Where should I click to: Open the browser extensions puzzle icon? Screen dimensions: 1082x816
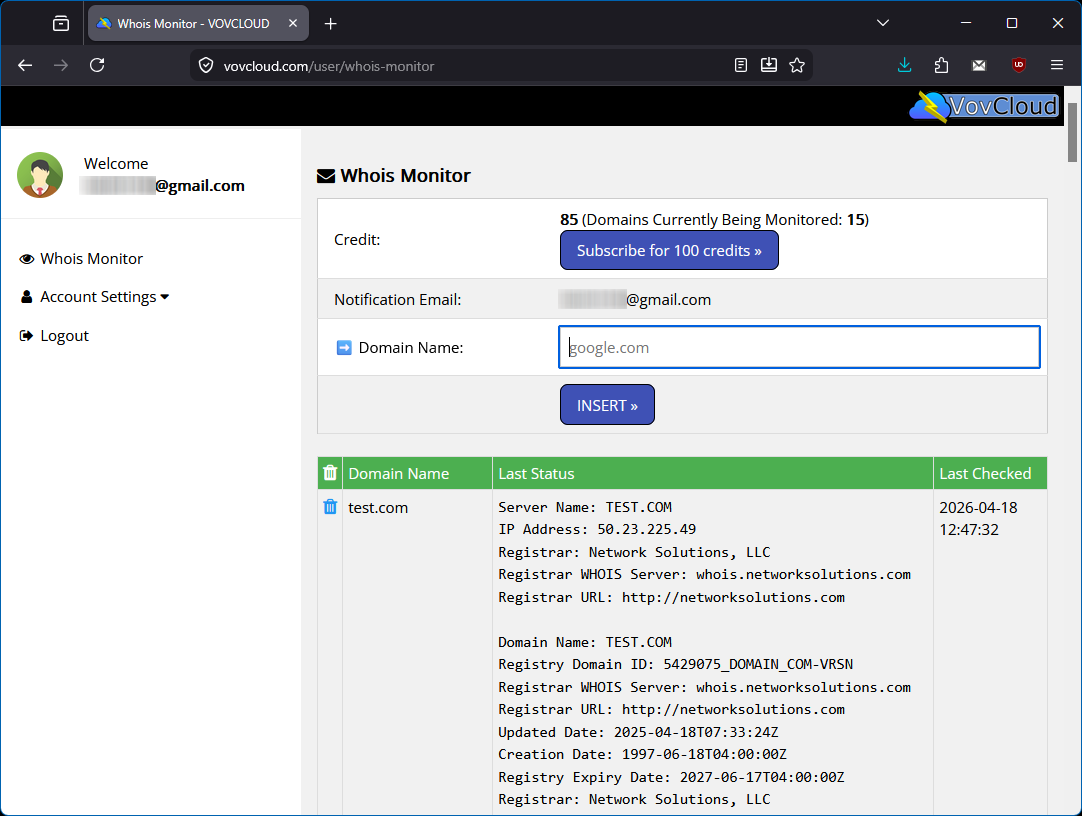coord(941,65)
